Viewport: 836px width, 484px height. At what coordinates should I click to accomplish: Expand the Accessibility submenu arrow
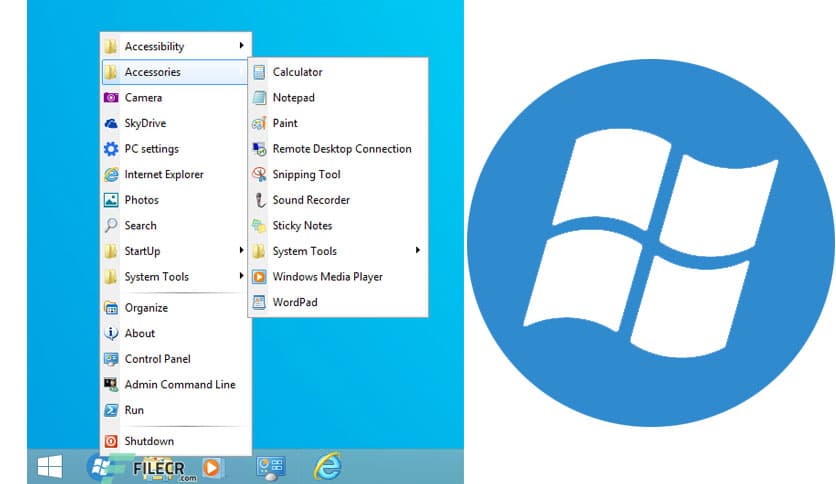(x=241, y=46)
